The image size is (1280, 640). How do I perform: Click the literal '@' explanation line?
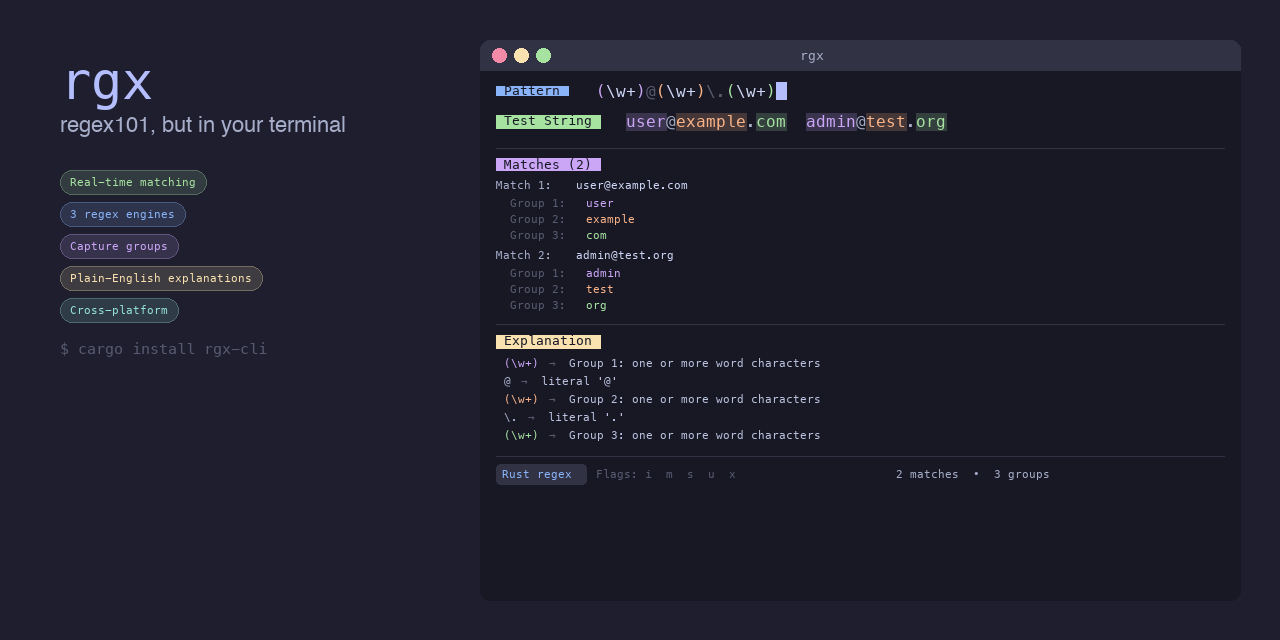[x=561, y=381]
